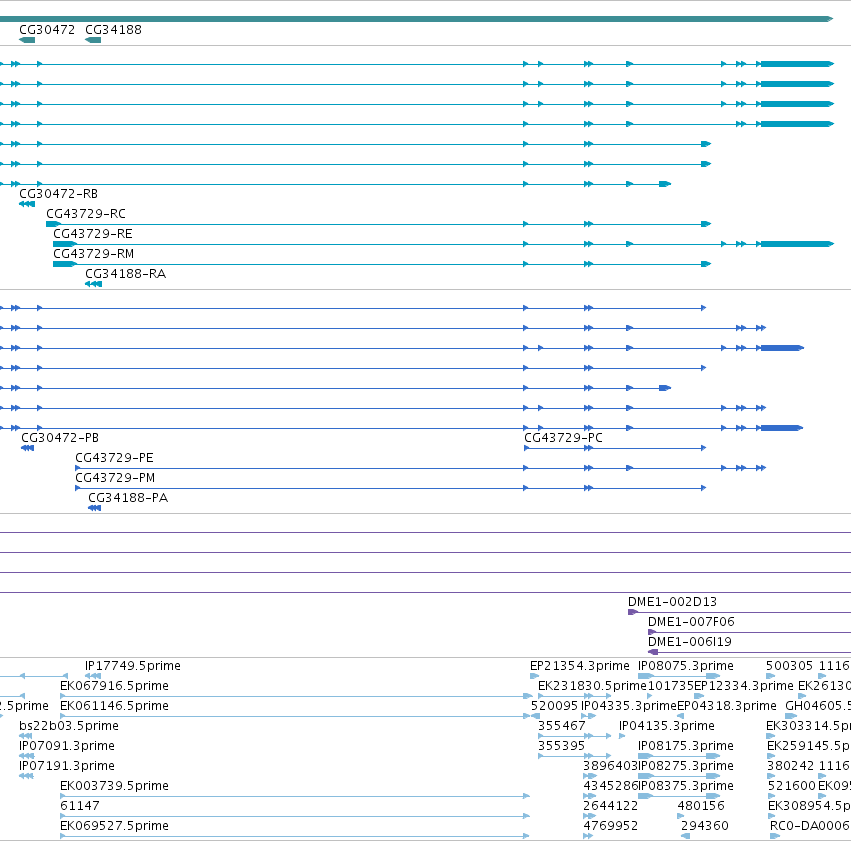This screenshot has width=851, height=841.
Task: Click the arrow glyph beneath CG34188-RA
Action: coord(93,284)
